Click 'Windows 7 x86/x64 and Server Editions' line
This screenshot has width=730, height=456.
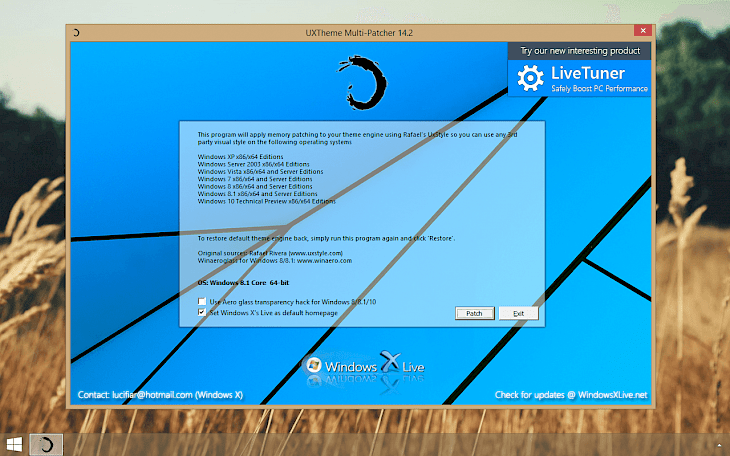255,179
